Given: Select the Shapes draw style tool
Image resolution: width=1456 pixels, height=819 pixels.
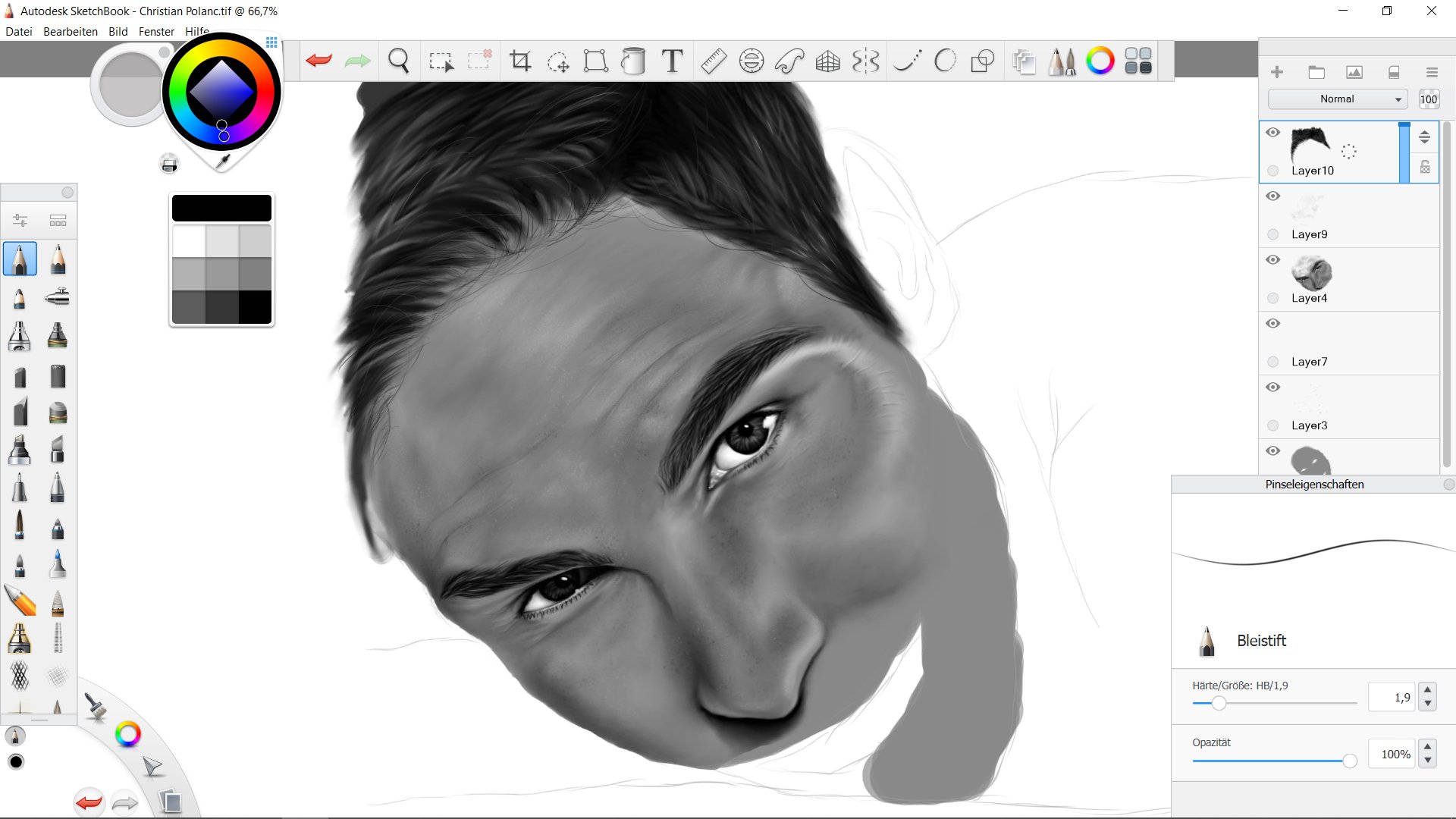Looking at the screenshot, I should pos(983,61).
